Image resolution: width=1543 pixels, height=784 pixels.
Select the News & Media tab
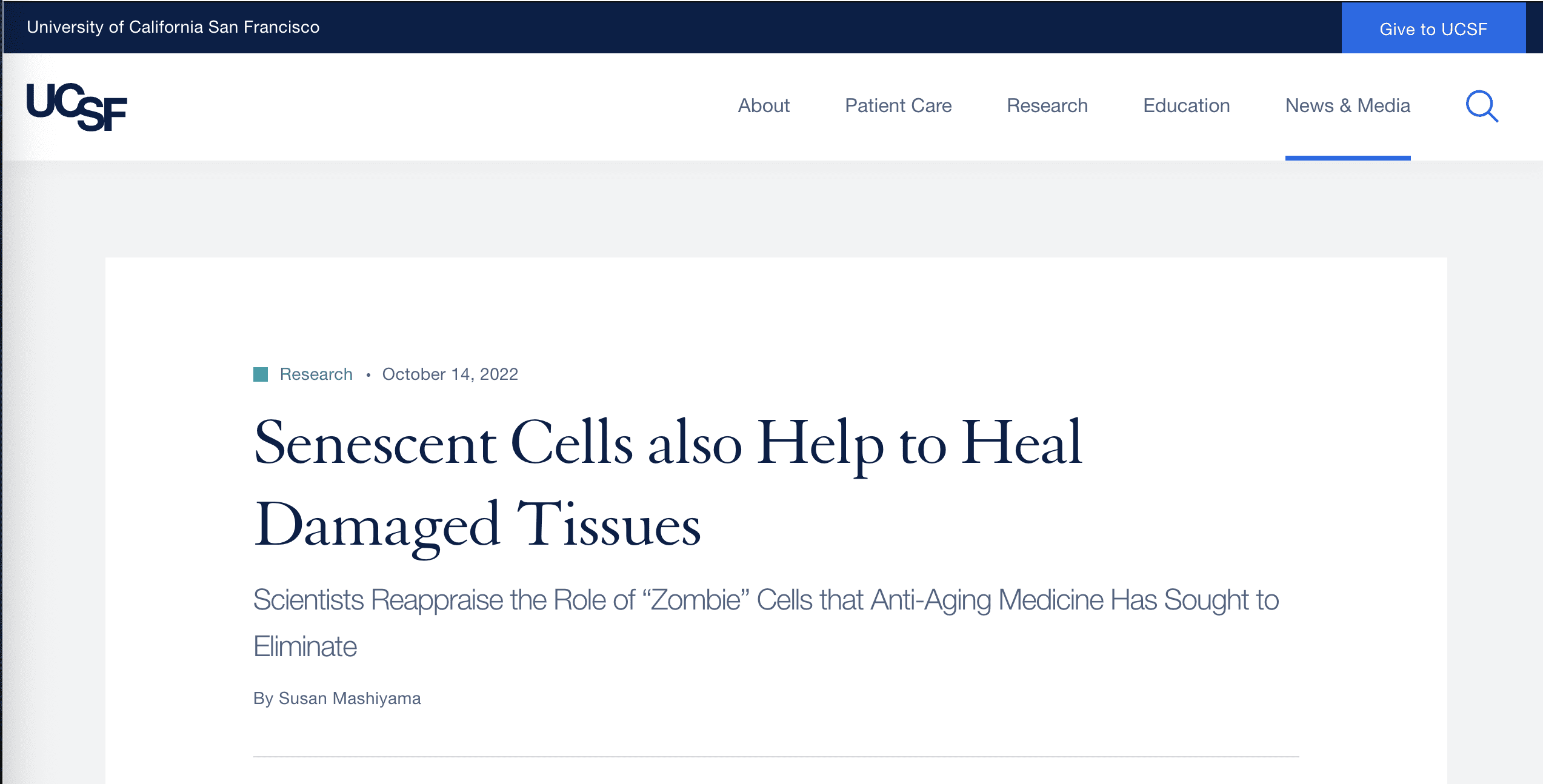tap(1348, 106)
